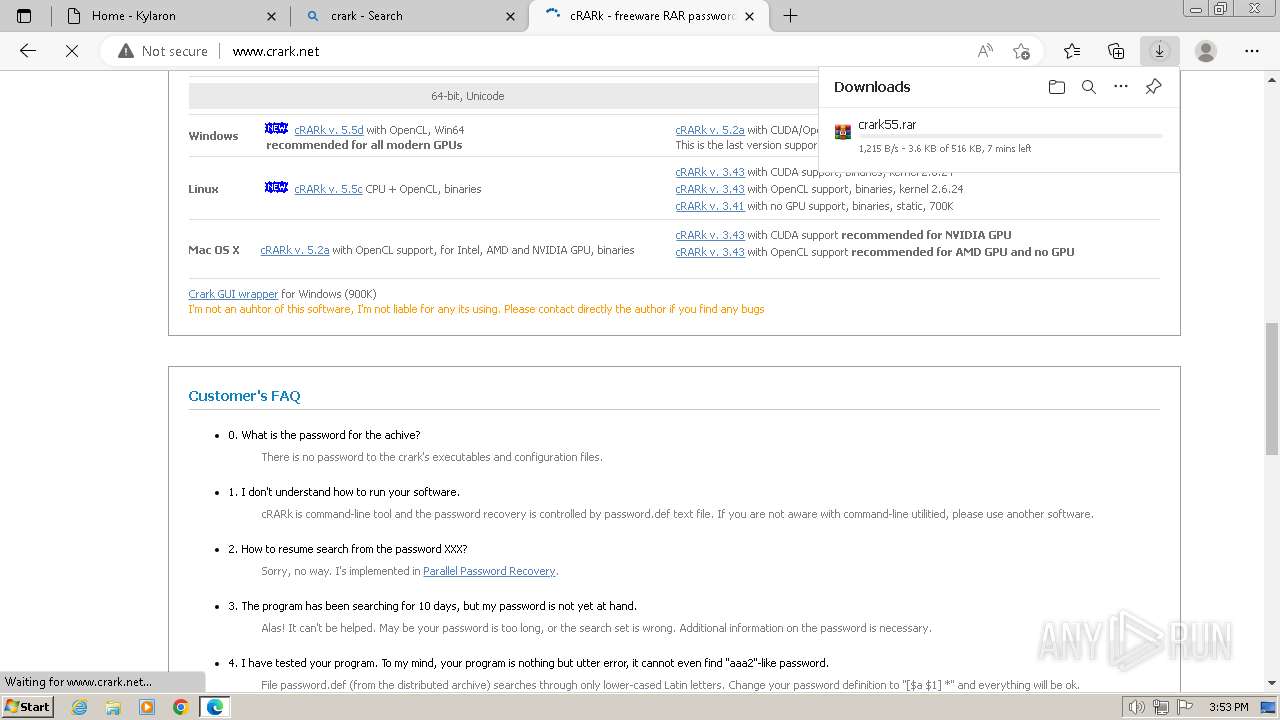Open the profile avatar icon

tap(1206, 51)
